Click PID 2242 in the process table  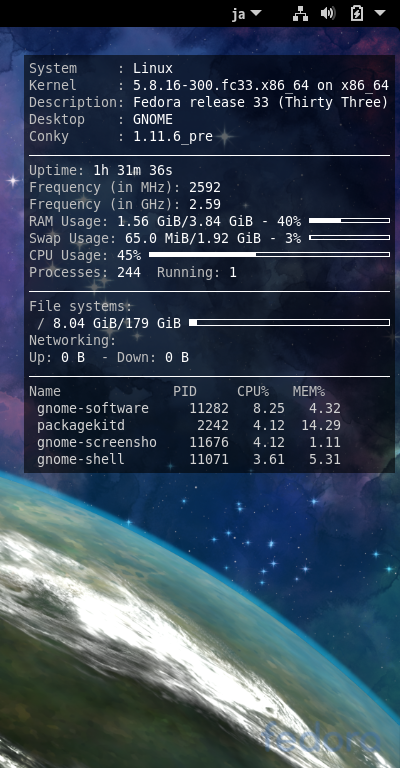click(212, 425)
